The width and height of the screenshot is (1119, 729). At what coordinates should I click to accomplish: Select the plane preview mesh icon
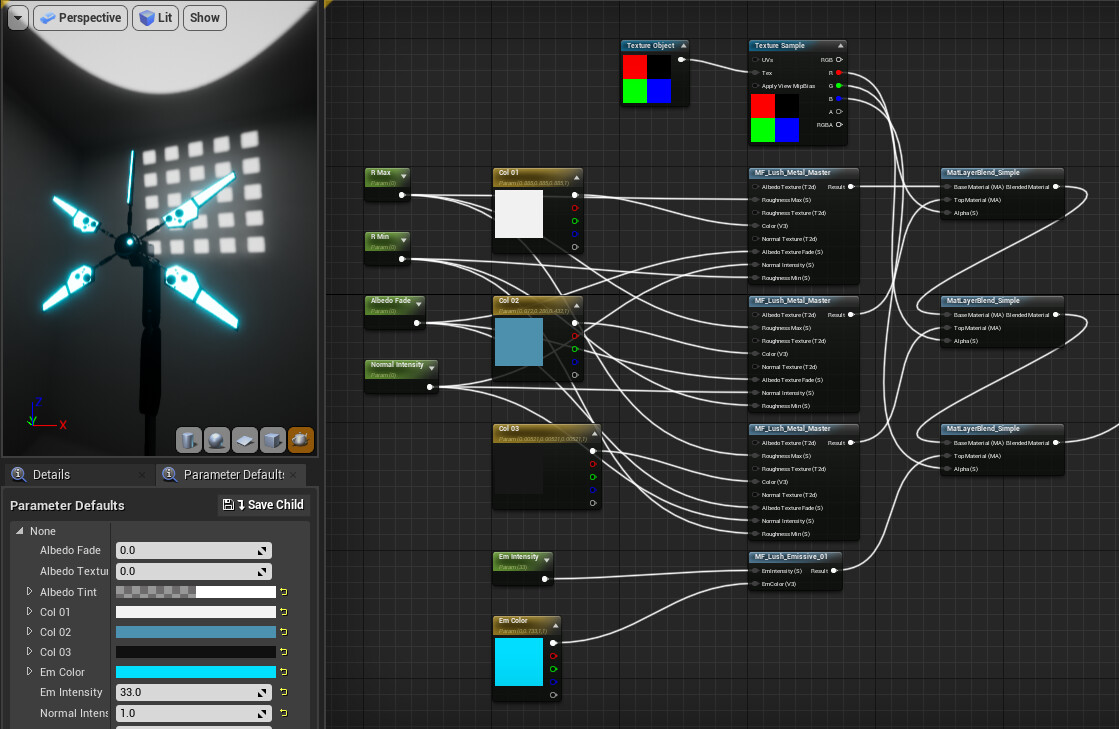(245, 440)
